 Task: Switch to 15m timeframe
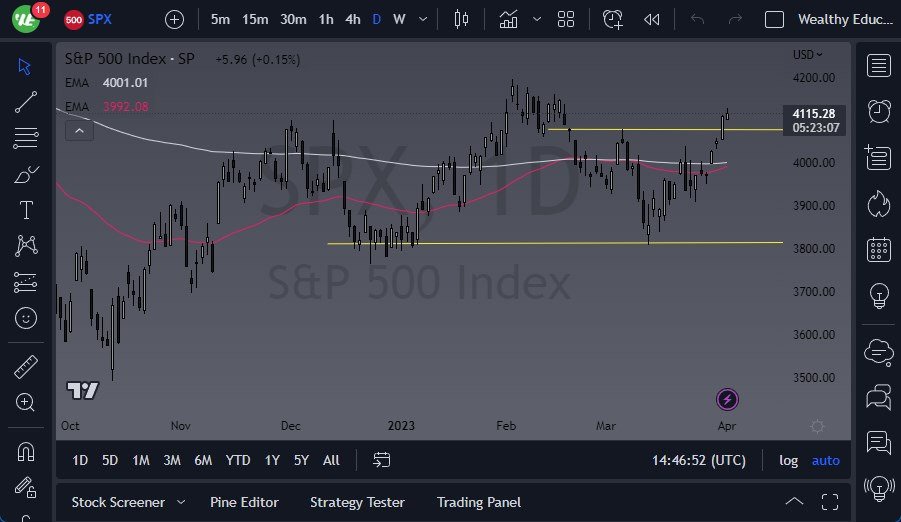coord(255,20)
